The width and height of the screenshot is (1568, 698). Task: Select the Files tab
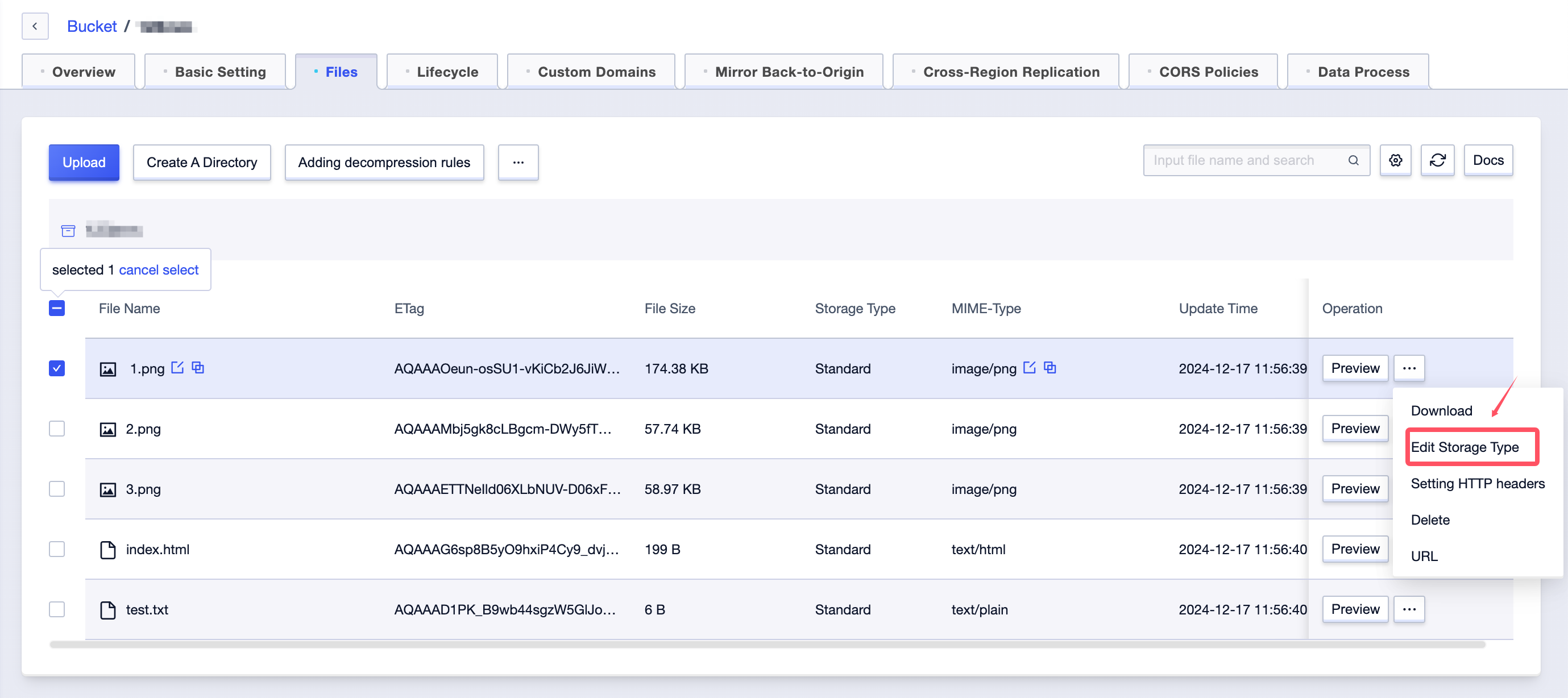[x=336, y=72]
